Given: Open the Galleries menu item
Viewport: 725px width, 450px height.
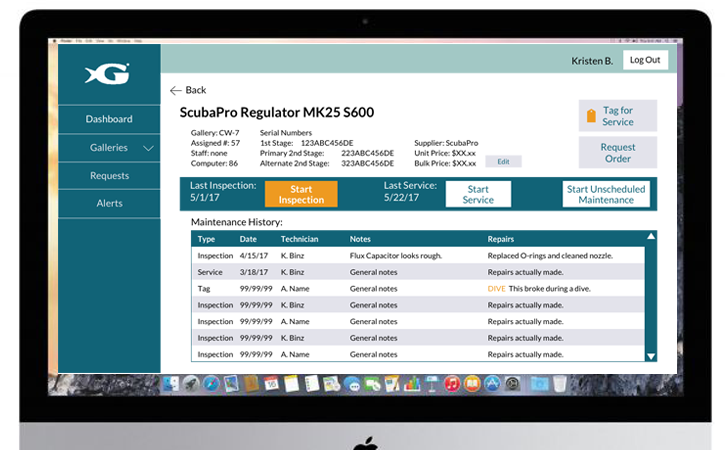Looking at the screenshot, I should pyautogui.click(x=109, y=148).
